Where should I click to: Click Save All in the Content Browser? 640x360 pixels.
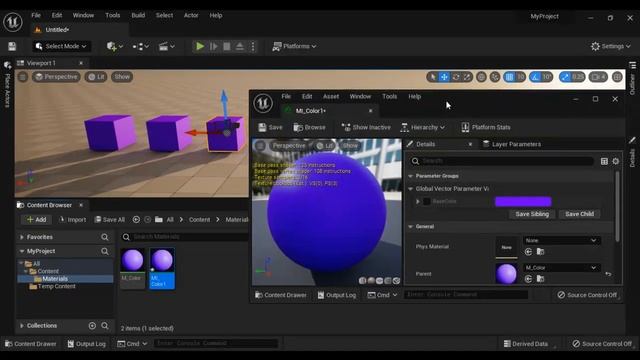109,220
